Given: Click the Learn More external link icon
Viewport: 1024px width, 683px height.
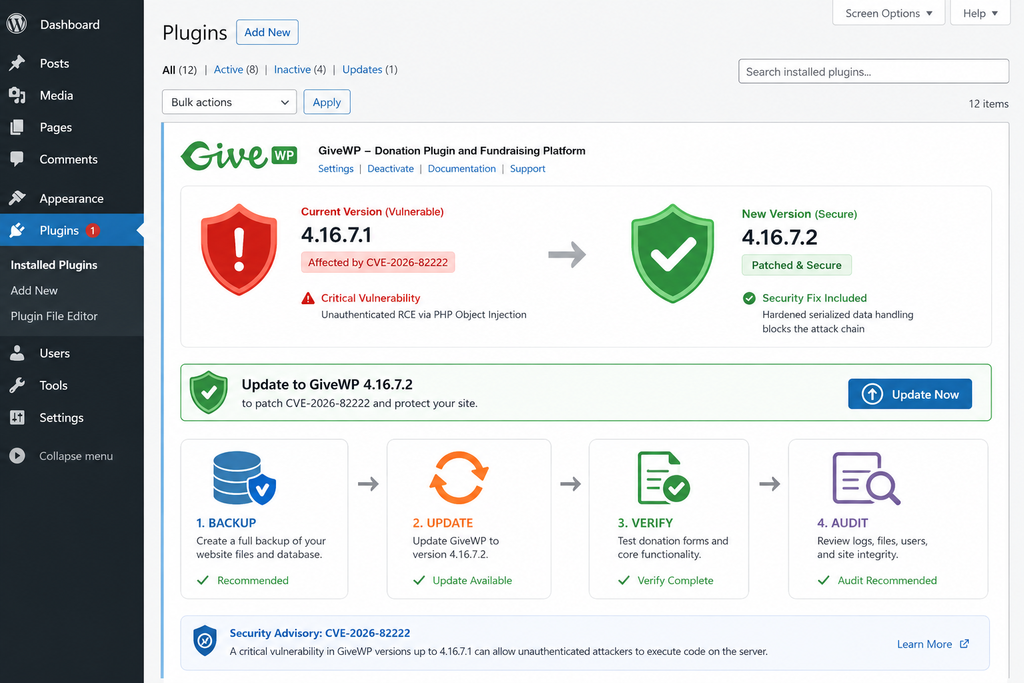Looking at the screenshot, I should (964, 644).
